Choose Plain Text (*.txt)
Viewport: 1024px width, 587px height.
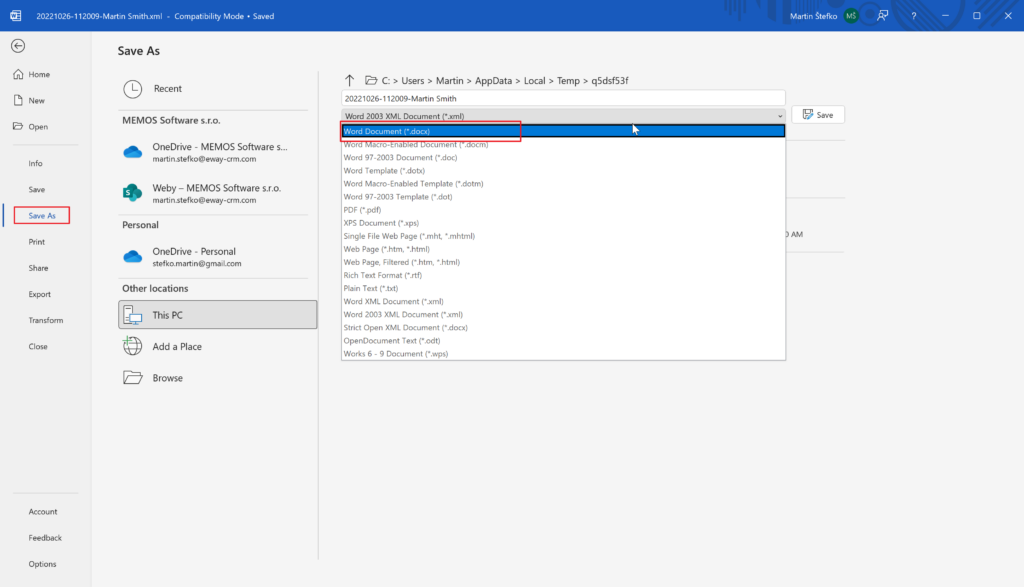pyautogui.click(x=563, y=288)
